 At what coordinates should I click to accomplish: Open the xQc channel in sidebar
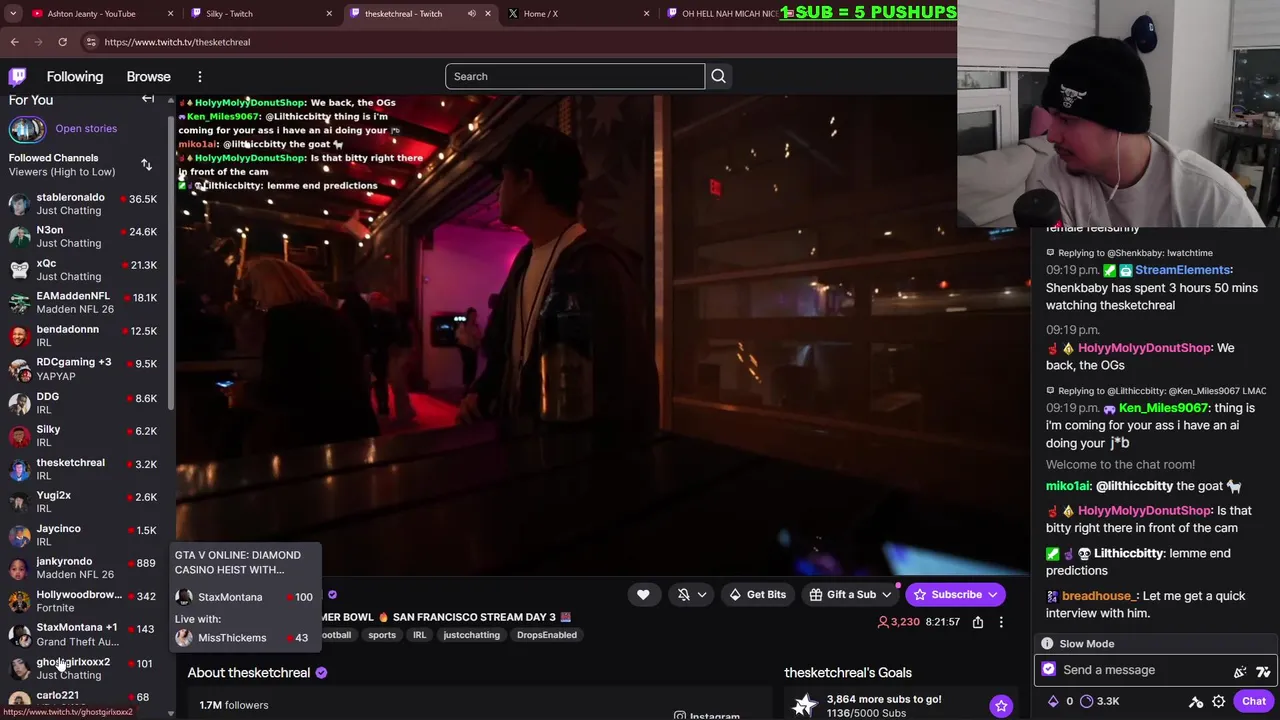coord(85,269)
